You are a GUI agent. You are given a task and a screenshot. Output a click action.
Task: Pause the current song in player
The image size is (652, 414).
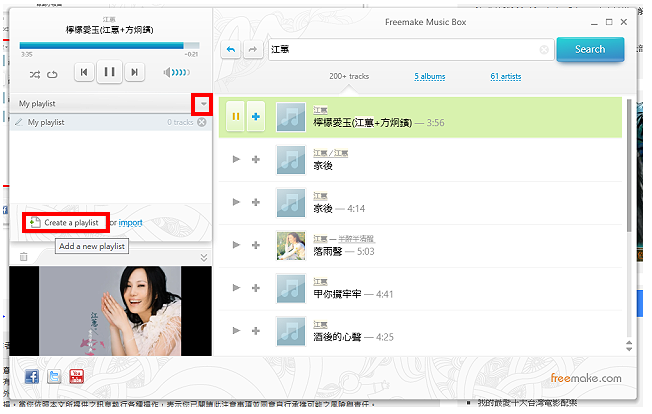click(109, 72)
